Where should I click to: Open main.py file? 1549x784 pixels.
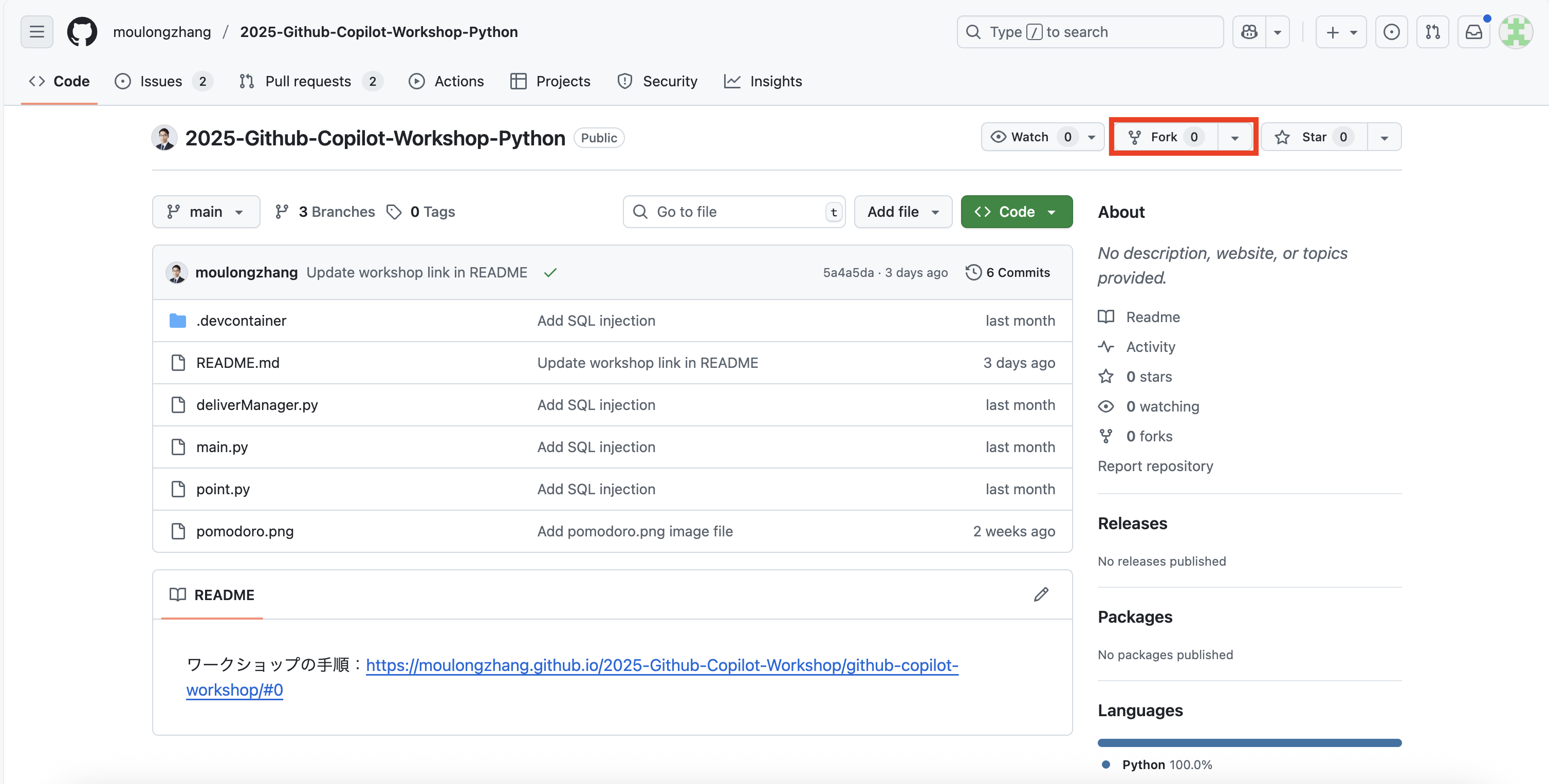tap(222, 446)
